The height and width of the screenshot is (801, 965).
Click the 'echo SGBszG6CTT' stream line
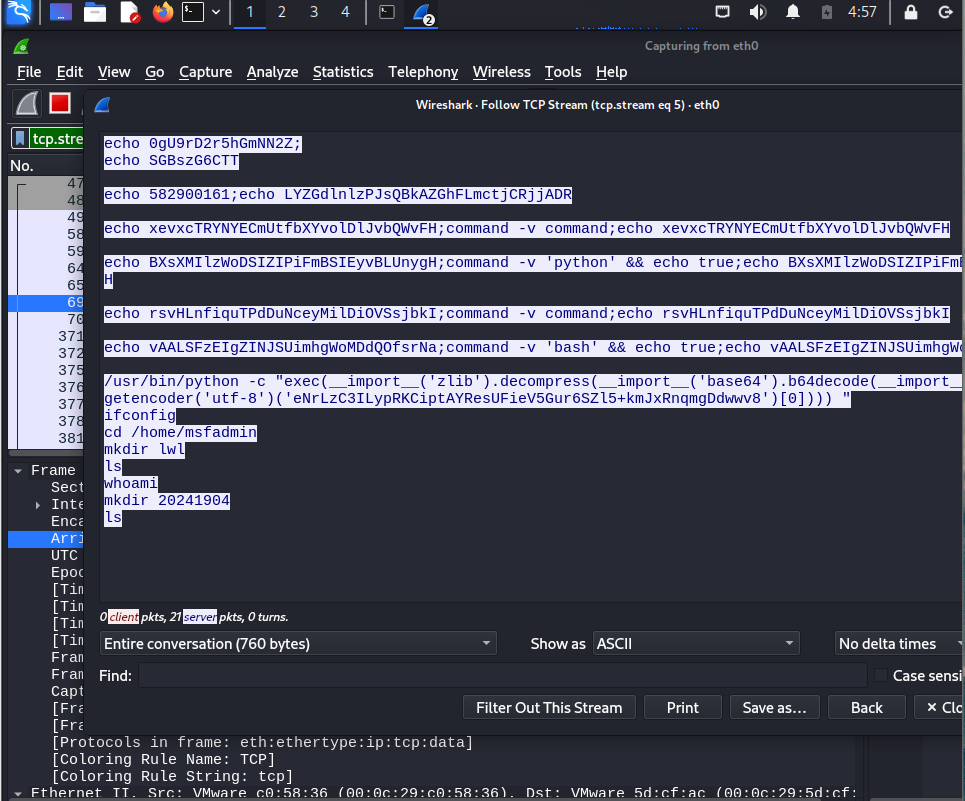[x=171, y=161]
